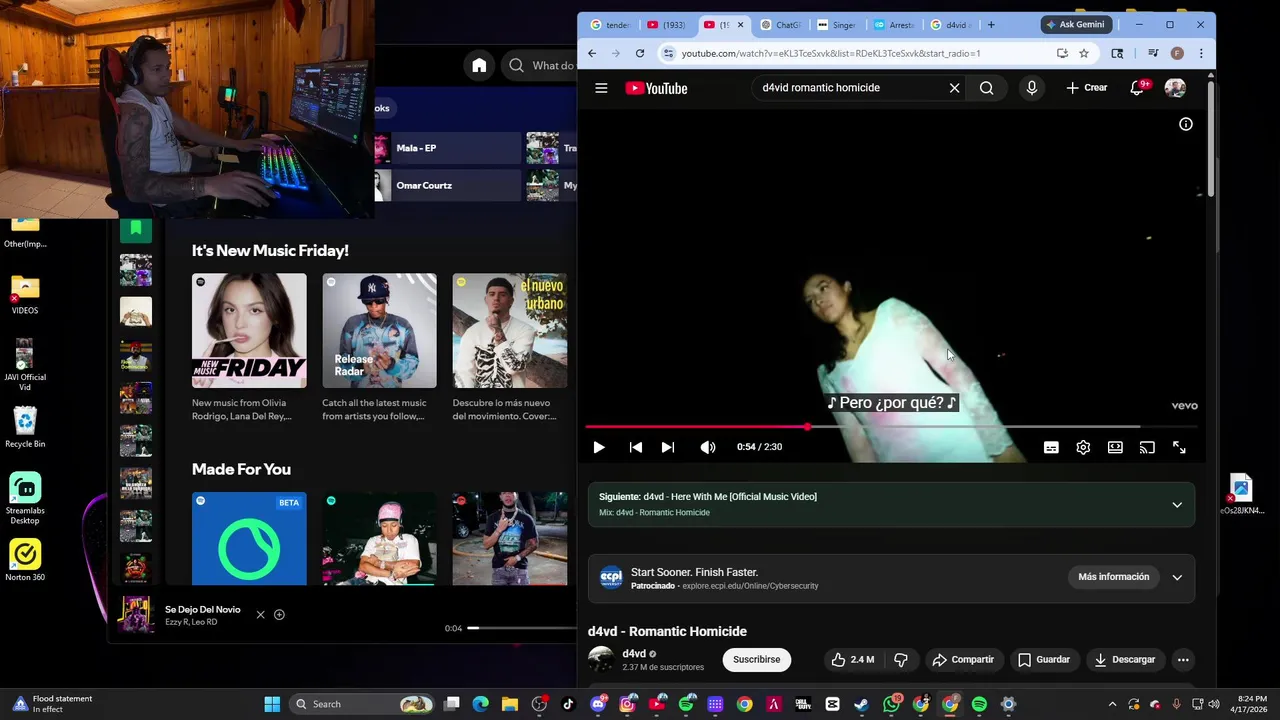
Task: Cast video with Play on TV icon
Action: pos(1147,447)
